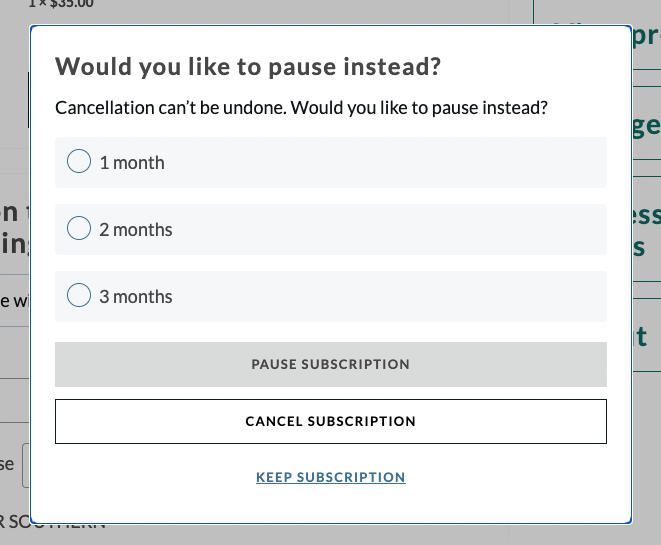Screen dimensions: 661x545
Task: Click the "Would you like to pause instead?" heading
Action: [248, 68]
